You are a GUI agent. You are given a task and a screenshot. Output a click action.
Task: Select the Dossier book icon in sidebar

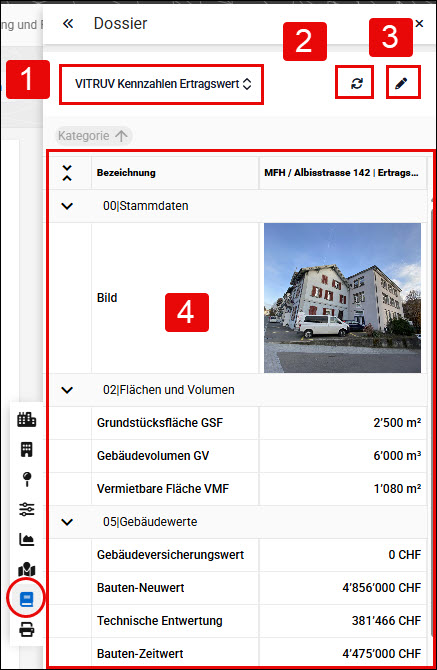[26, 599]
